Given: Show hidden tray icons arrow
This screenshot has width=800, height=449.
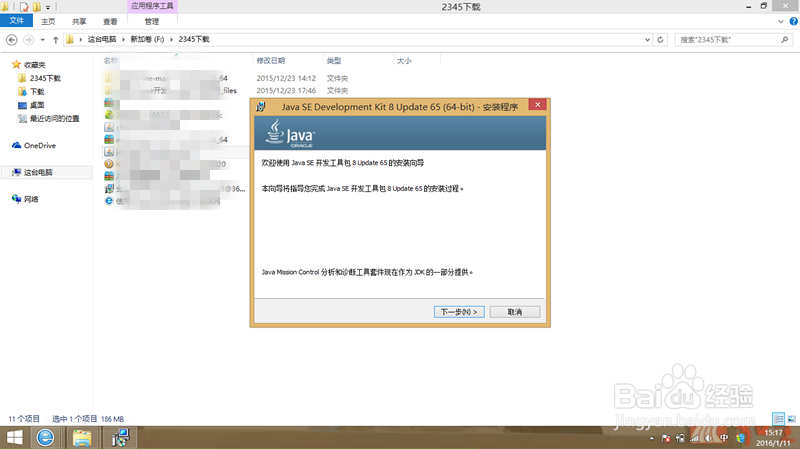Looking at the screenshot, I should click(652, 438).
